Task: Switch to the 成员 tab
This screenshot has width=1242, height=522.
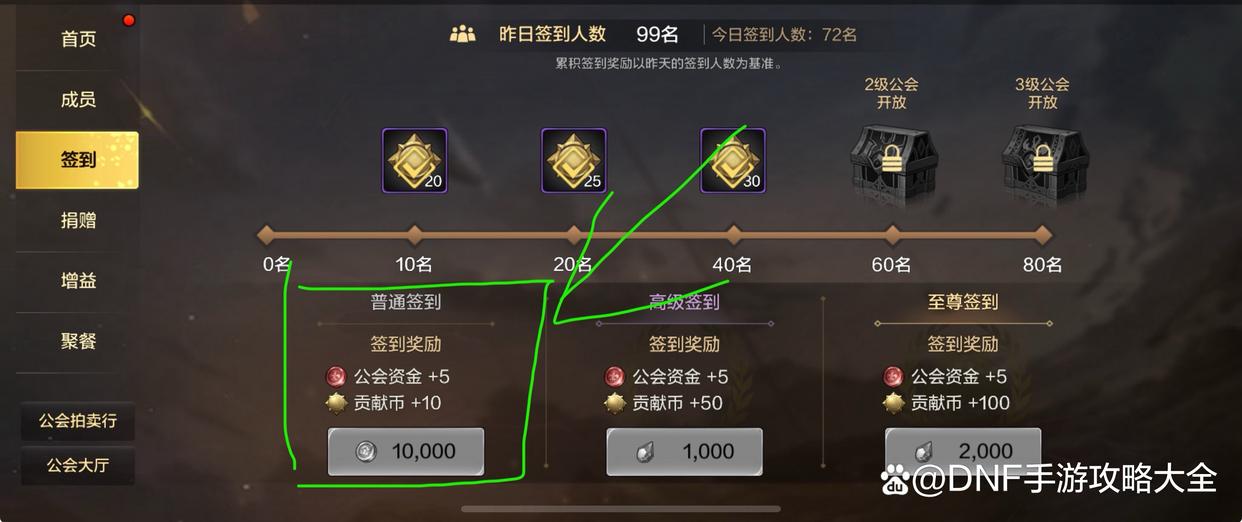Action: 78,100
